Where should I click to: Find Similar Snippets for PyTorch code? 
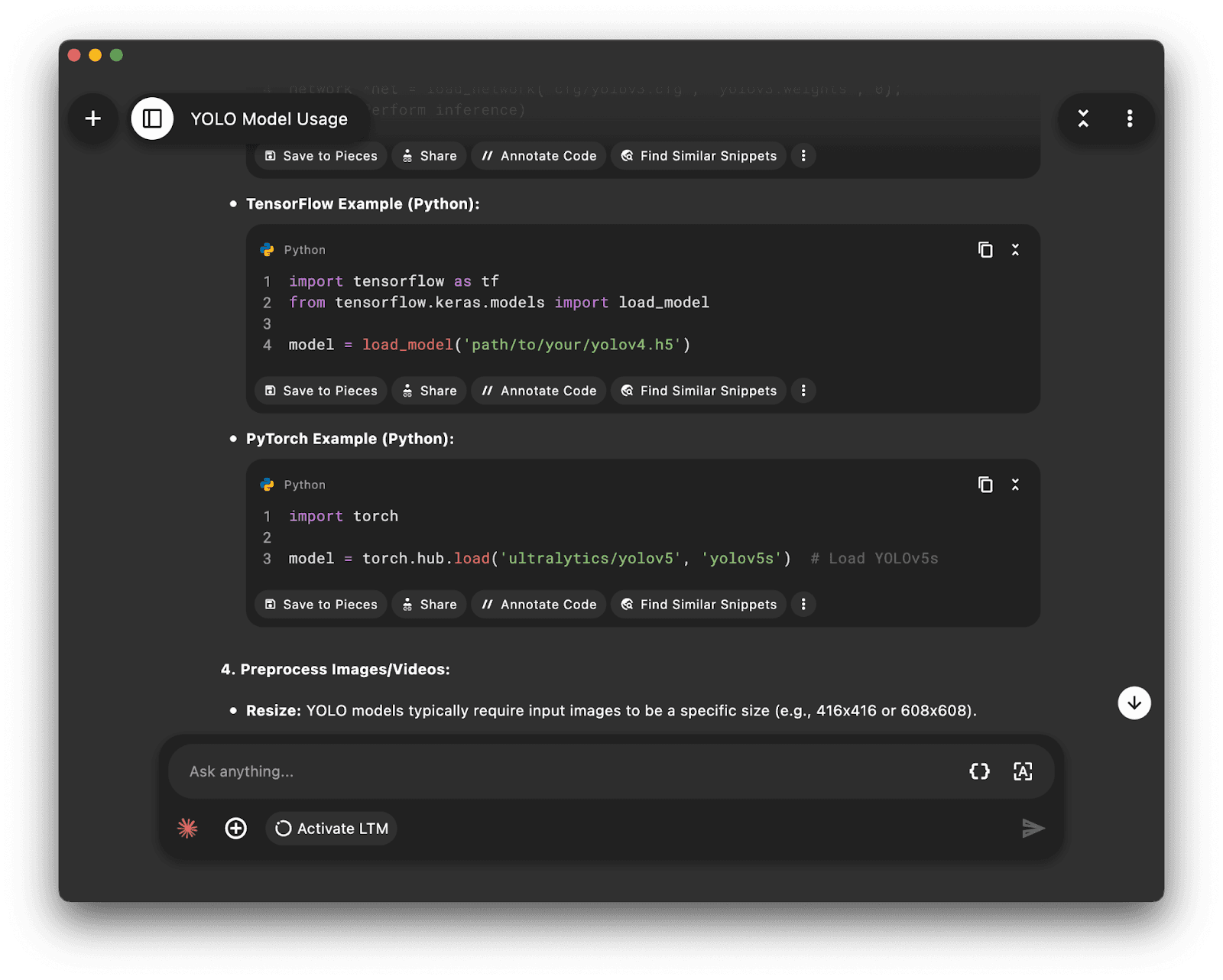coord(699,605)
